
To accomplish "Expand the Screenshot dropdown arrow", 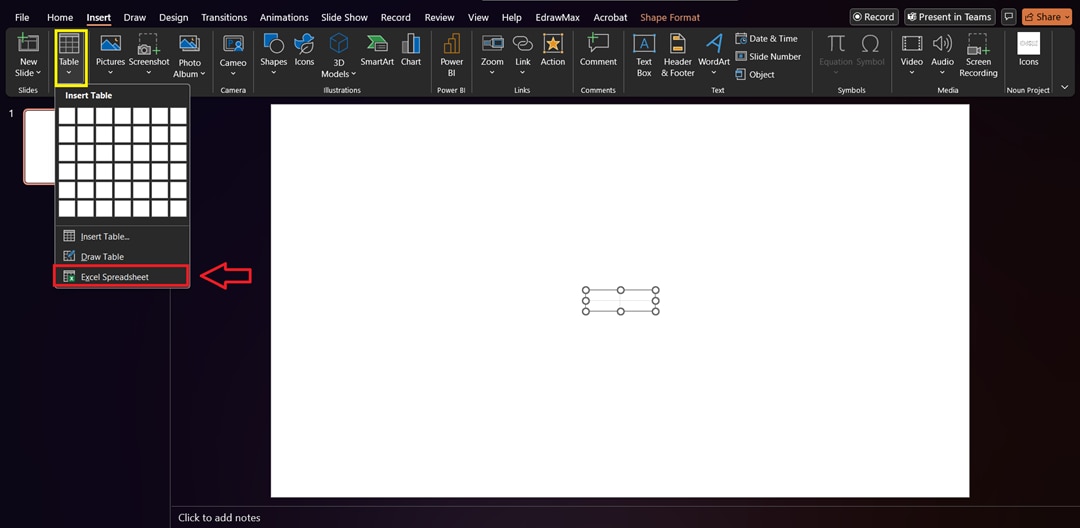I will [149, 72].
